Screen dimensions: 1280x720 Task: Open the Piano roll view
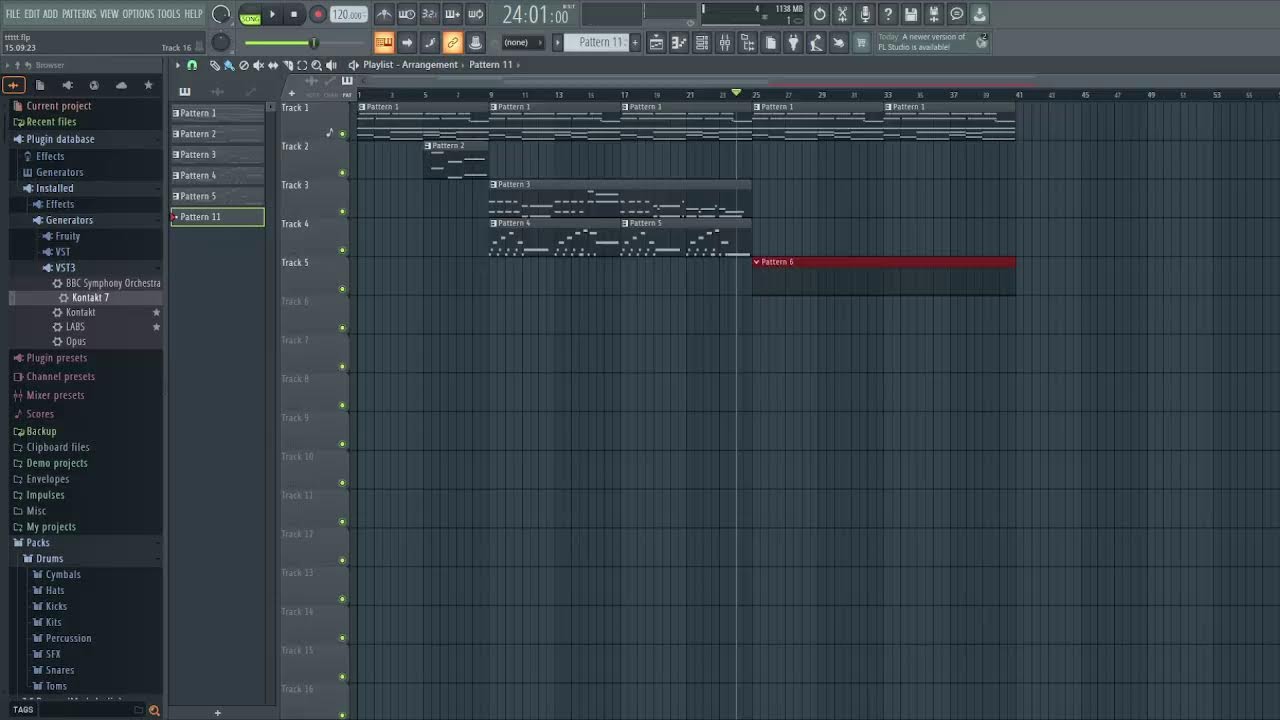click(679, 42)
